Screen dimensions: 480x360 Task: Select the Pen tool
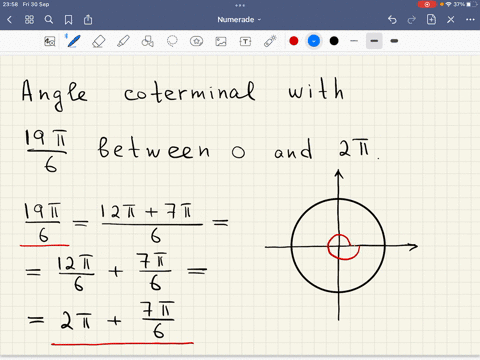click(73, 41)
